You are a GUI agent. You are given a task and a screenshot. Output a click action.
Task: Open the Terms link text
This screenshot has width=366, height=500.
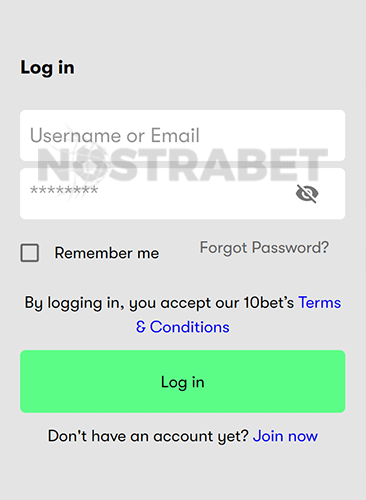(x=320, y=303)
